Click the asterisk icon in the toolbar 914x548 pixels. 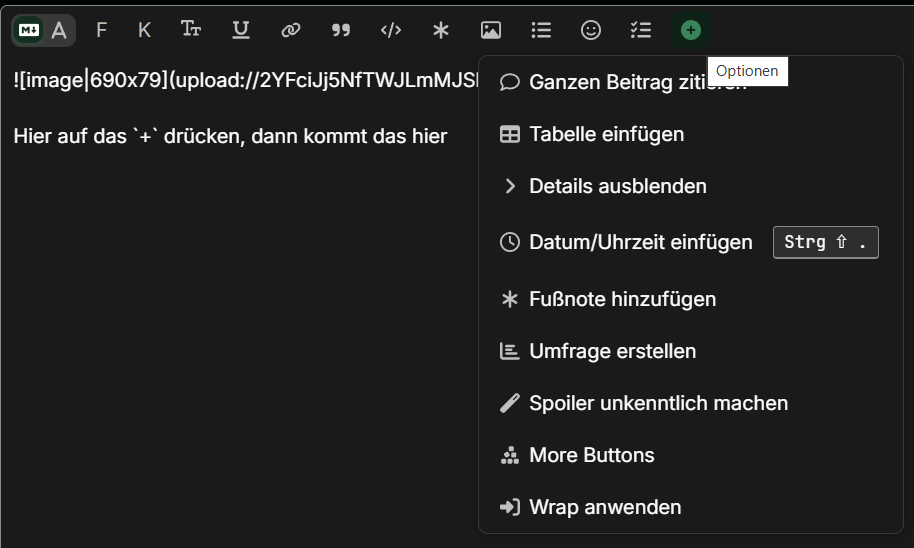pyautogui.click(x=441, y=30)
